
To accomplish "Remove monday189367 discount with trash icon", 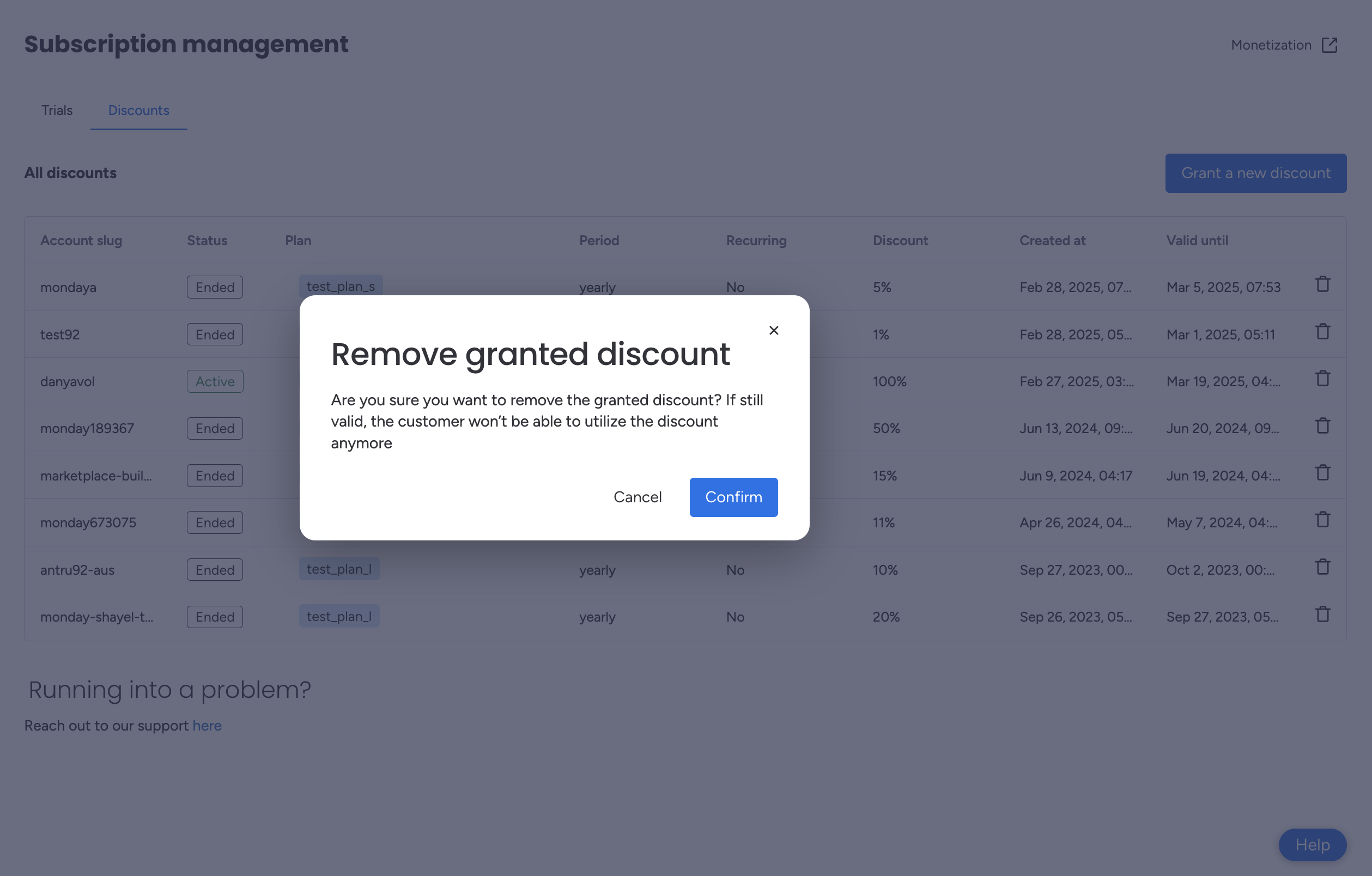I will click(1322, 425).
